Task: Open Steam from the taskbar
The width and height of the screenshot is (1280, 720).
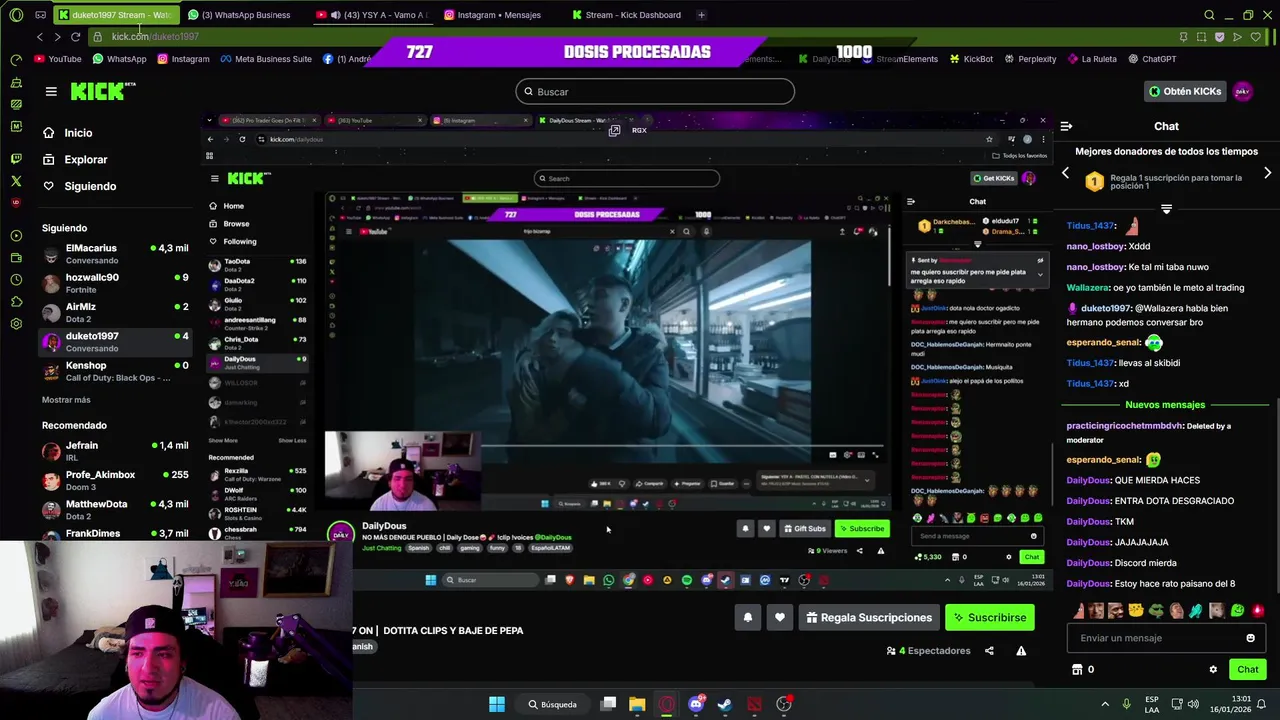Action: pyautogui.click(x=725, y=704)
